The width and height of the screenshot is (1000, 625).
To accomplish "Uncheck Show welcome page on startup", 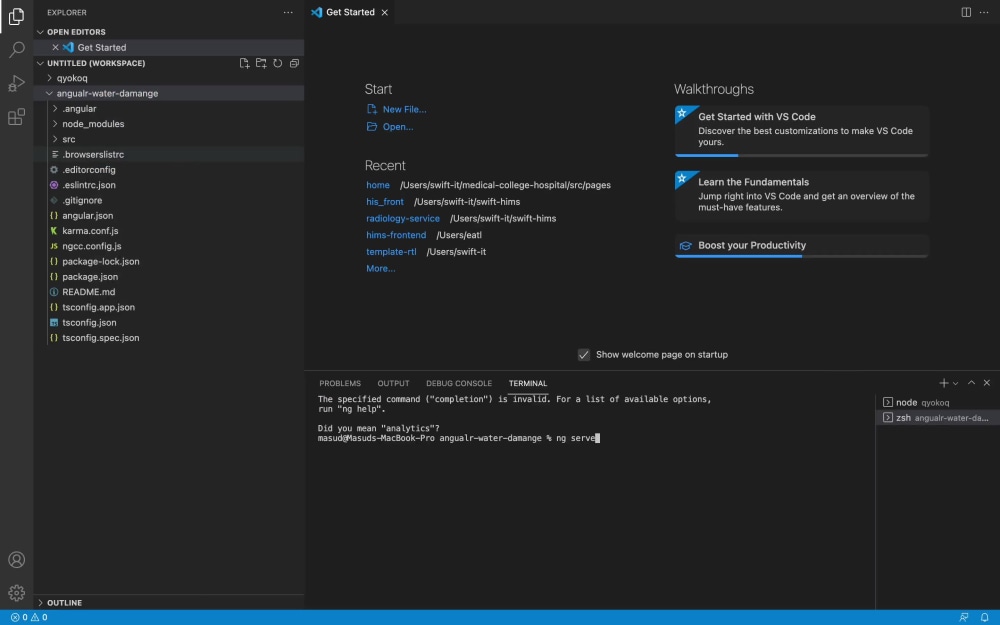I will pos(584,354).
